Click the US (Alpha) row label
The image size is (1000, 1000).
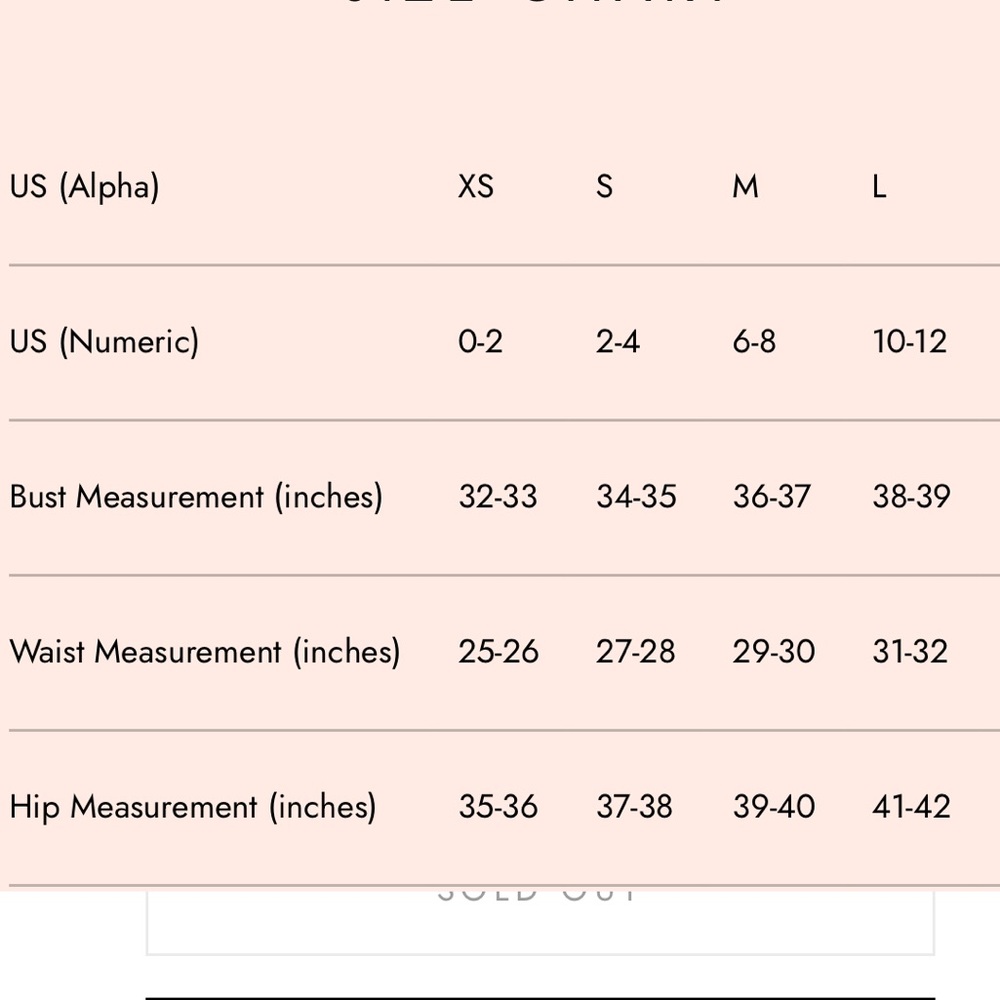(x=84, y=187)
